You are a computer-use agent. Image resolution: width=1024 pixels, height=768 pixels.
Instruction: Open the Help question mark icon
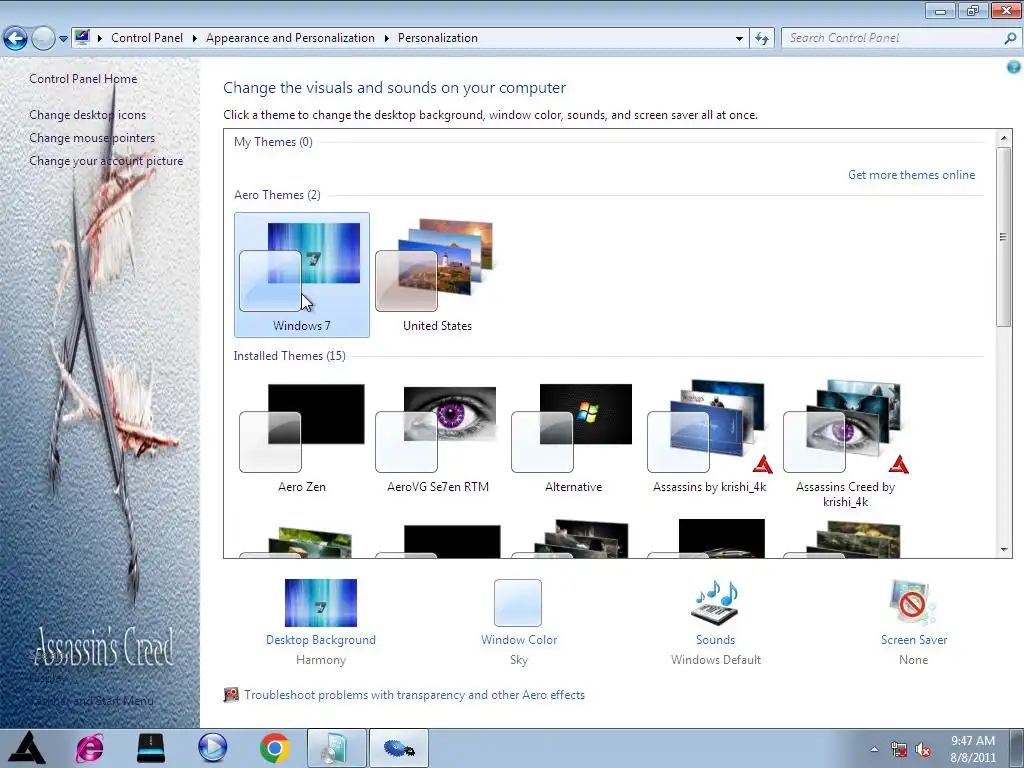(x=1014, y=67)
